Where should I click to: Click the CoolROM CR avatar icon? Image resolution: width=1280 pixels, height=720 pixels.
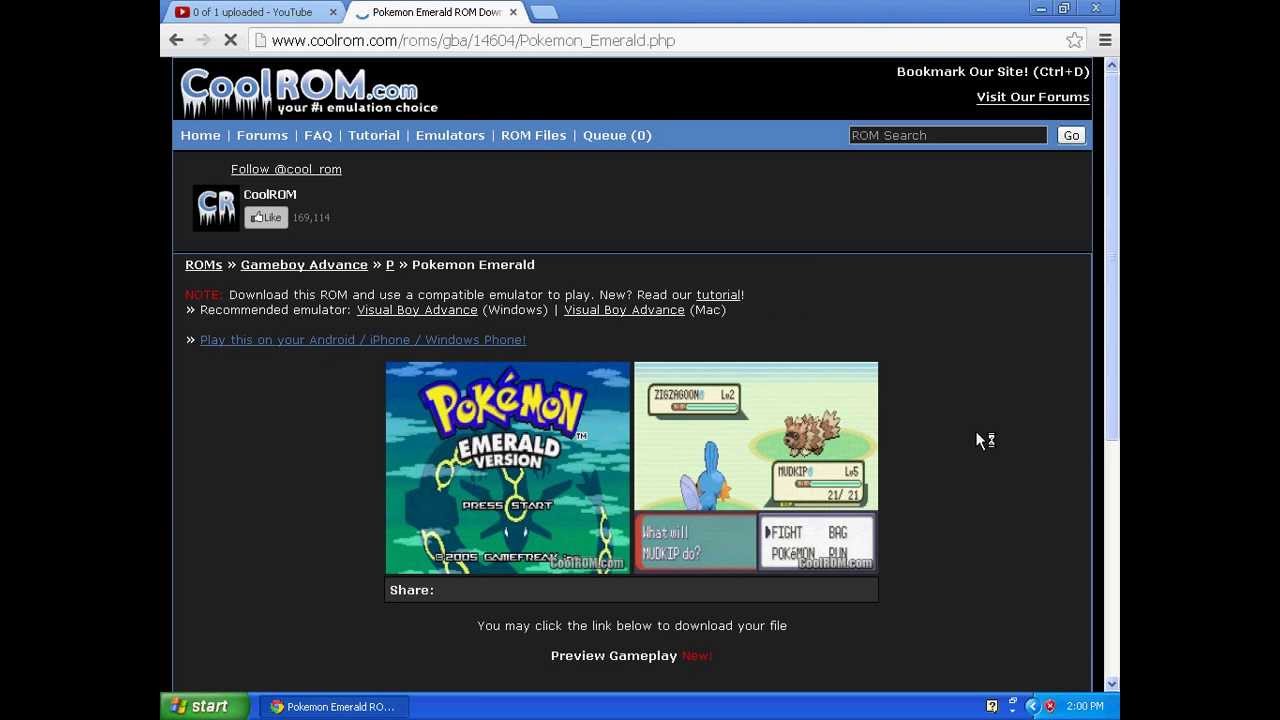pos(215,207)
